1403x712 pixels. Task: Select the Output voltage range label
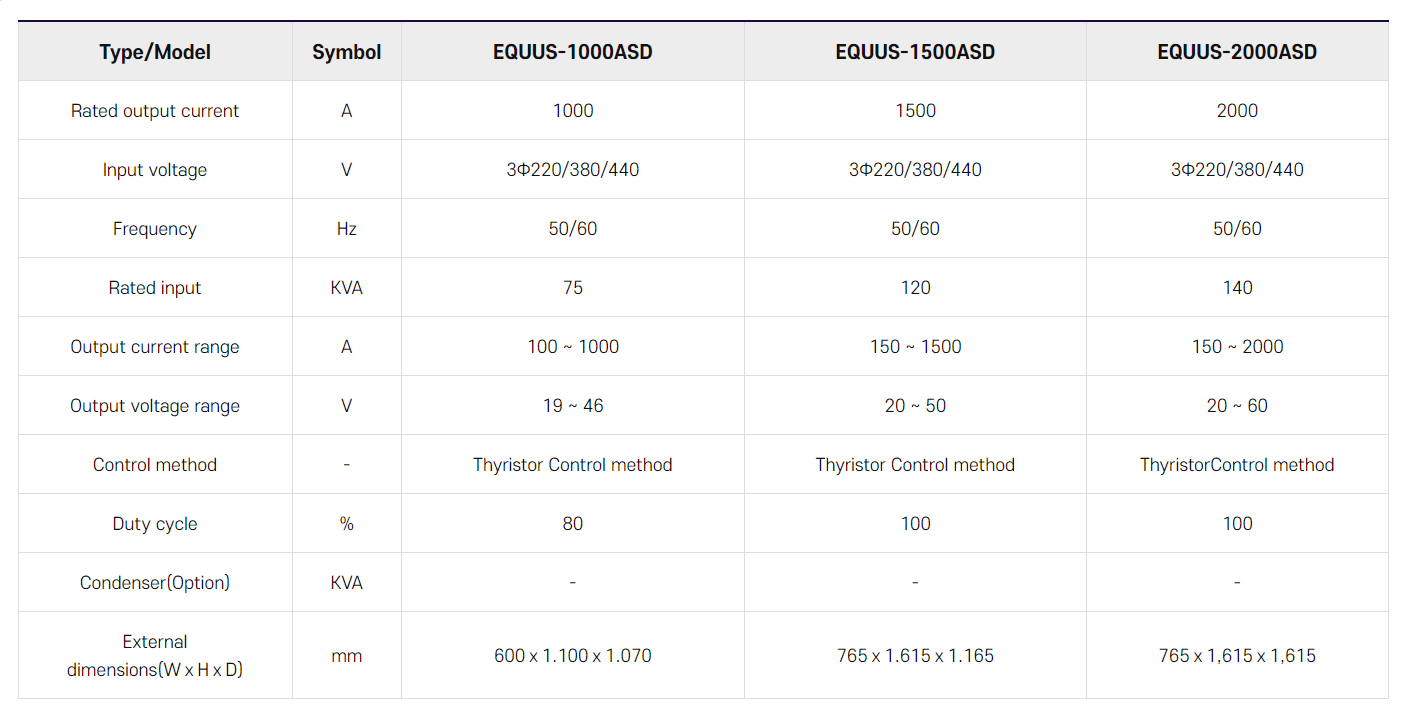[155, 406]
